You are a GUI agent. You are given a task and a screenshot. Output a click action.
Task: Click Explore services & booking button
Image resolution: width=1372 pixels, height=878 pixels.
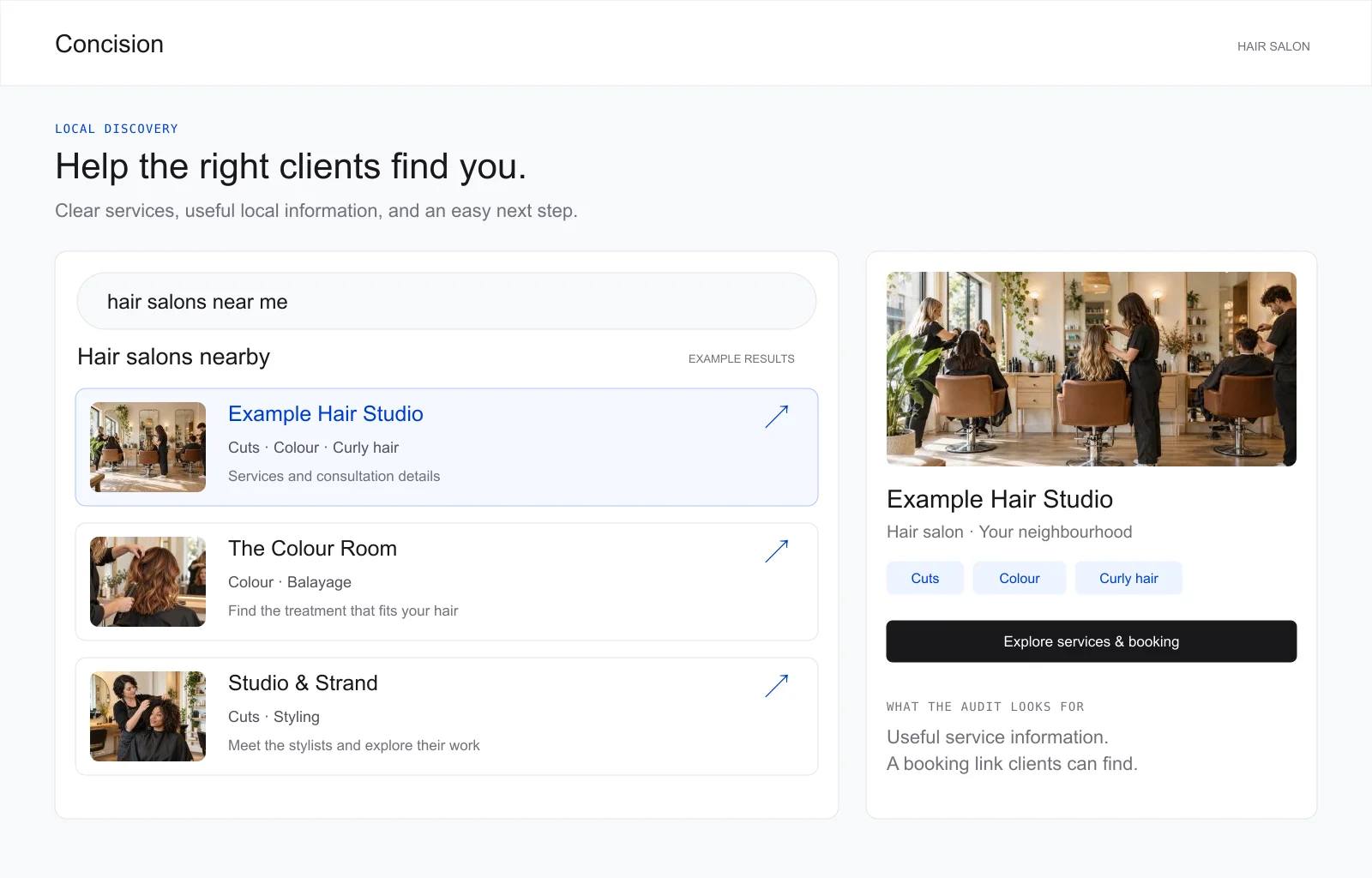1091,641
